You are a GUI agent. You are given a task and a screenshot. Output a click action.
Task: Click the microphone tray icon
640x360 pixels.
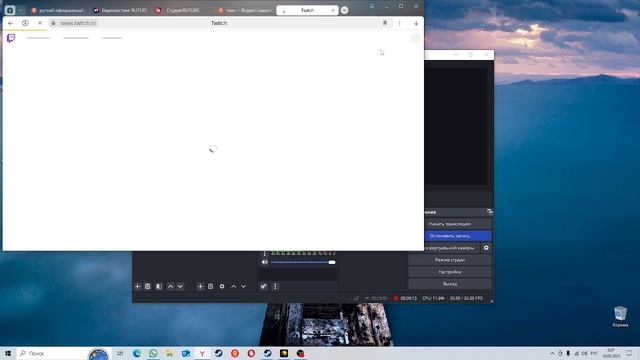(x=568, y=353)
